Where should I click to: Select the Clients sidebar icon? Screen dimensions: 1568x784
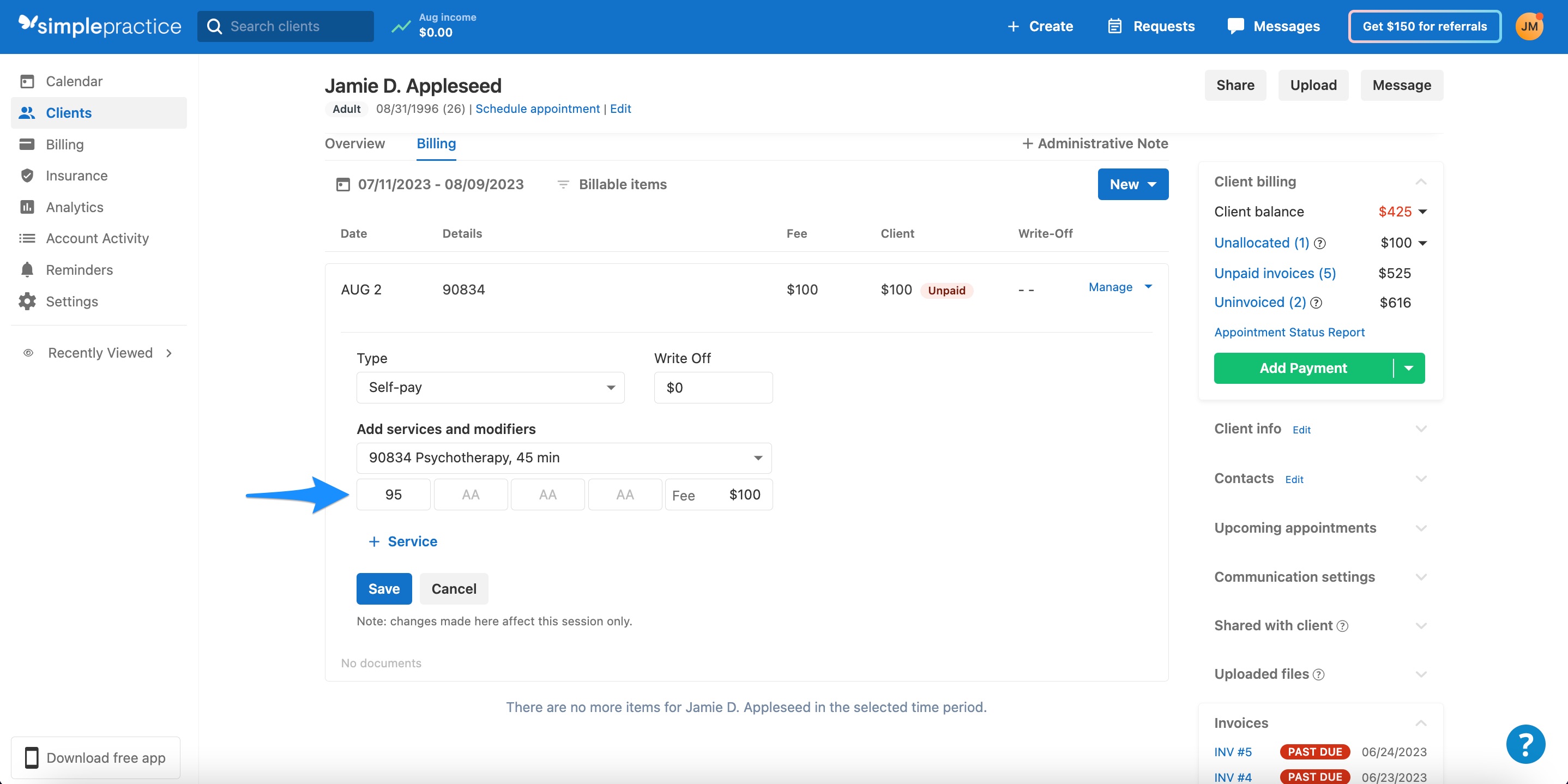coord(28,113)
